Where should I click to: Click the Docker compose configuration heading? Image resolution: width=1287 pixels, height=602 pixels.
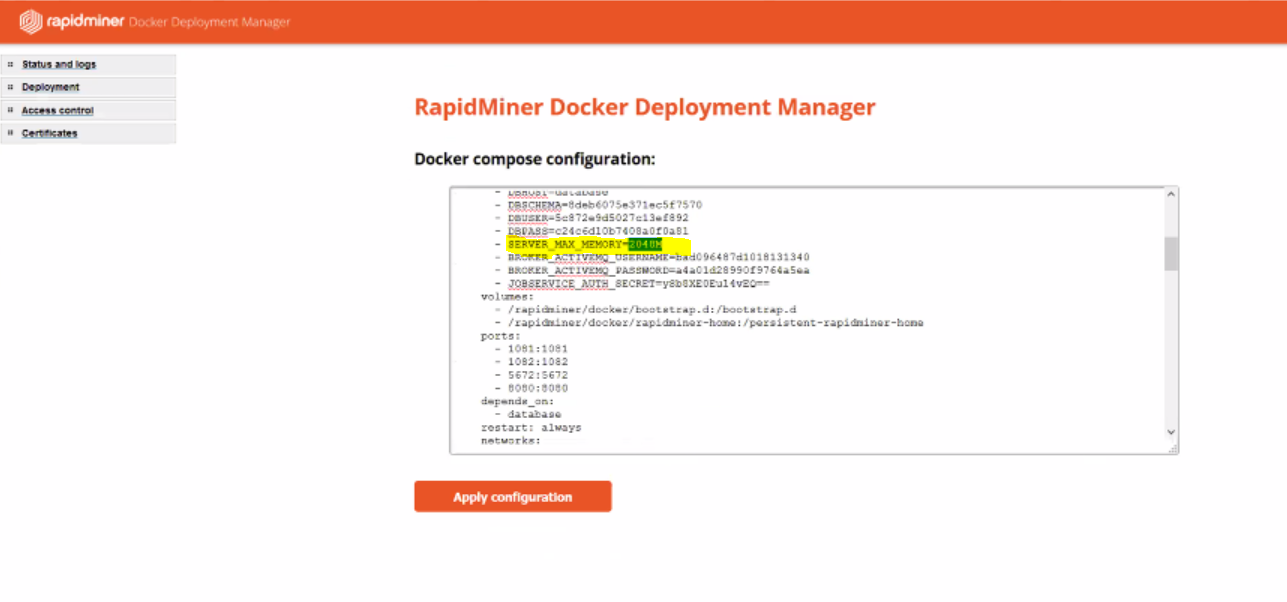[535, 159]
